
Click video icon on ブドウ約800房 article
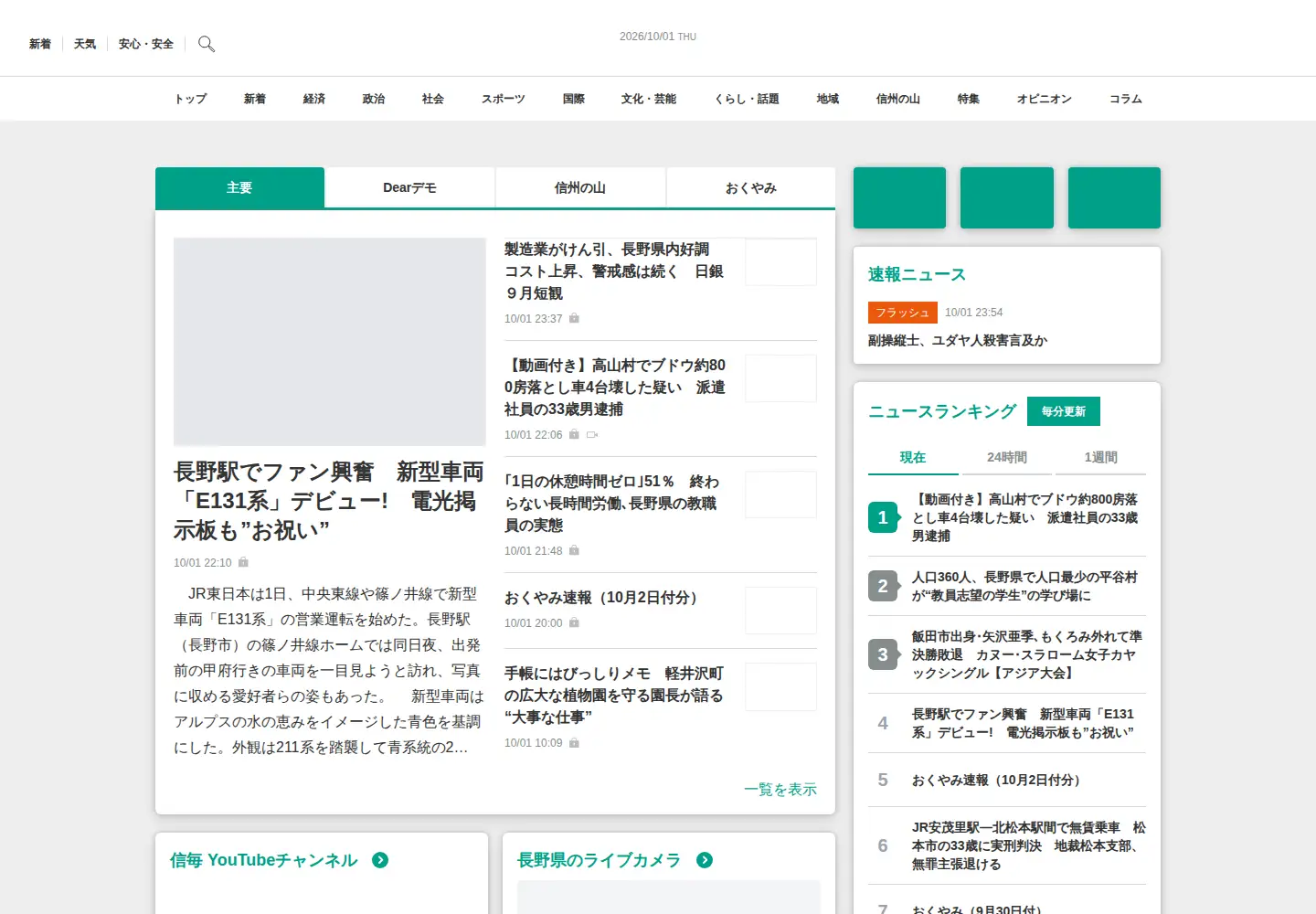(x=592, y=435)
